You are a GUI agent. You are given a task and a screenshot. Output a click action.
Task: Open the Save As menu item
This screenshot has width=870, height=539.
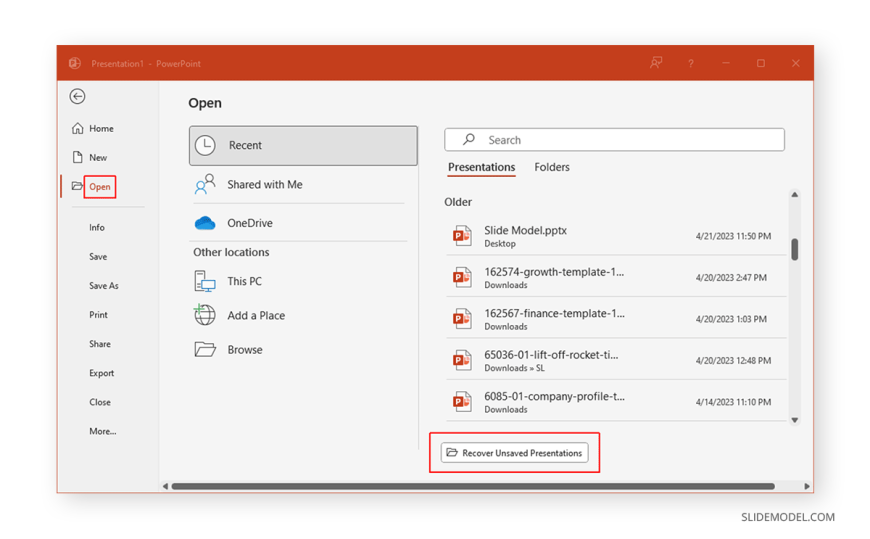[x=103, y=286]
